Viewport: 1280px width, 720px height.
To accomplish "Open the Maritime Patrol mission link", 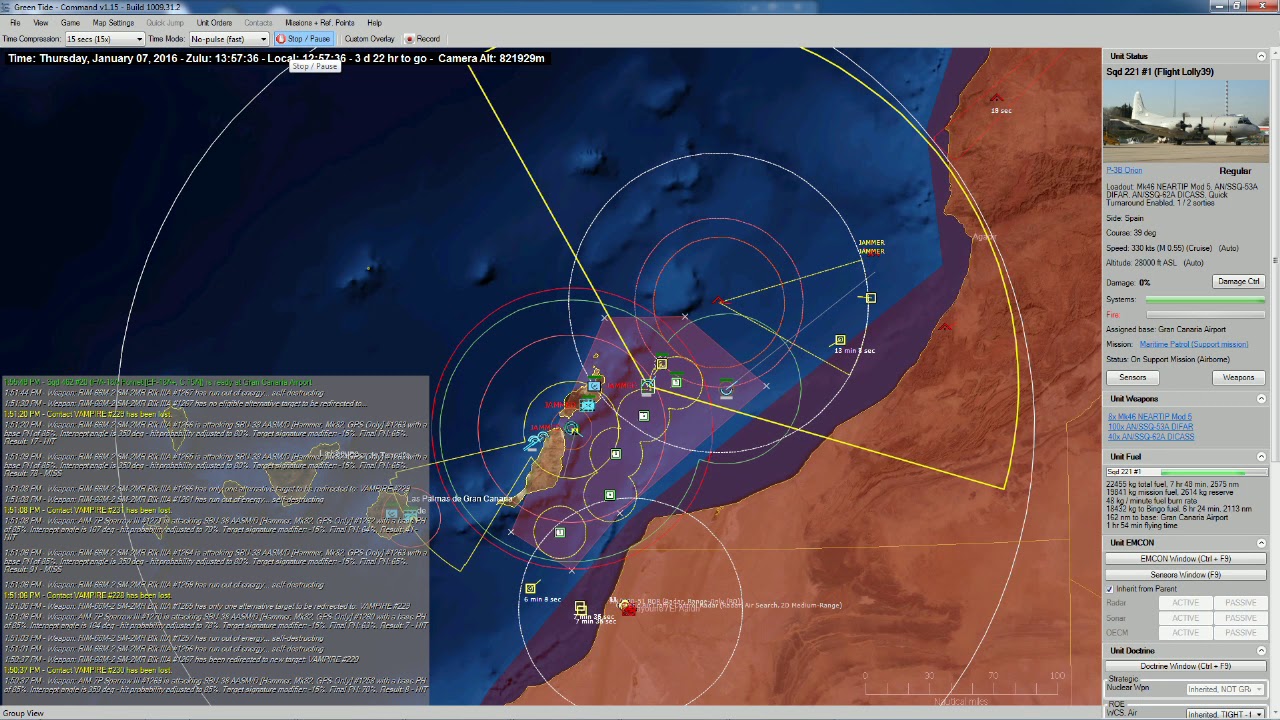I will (1193, 345).
